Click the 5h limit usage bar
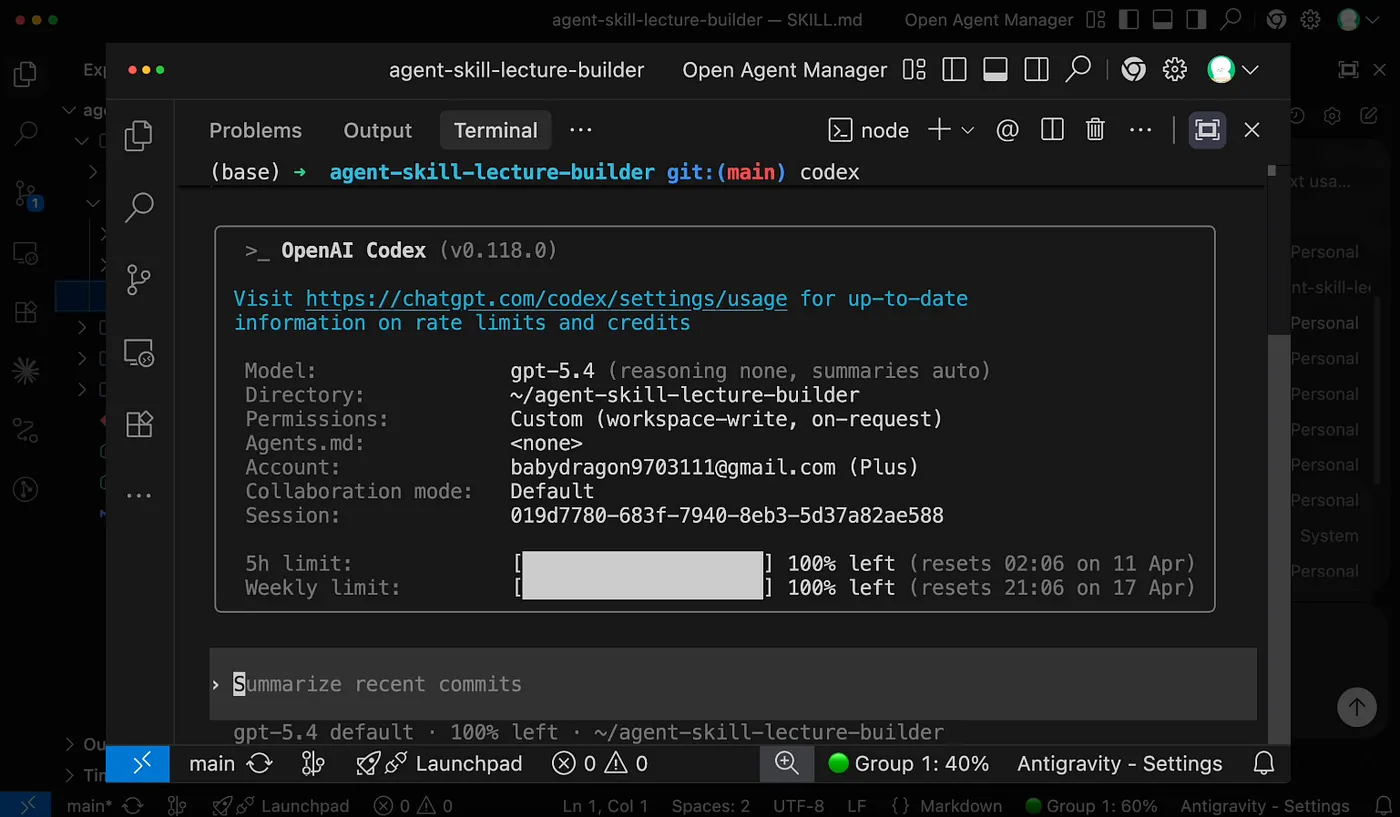 643,563
